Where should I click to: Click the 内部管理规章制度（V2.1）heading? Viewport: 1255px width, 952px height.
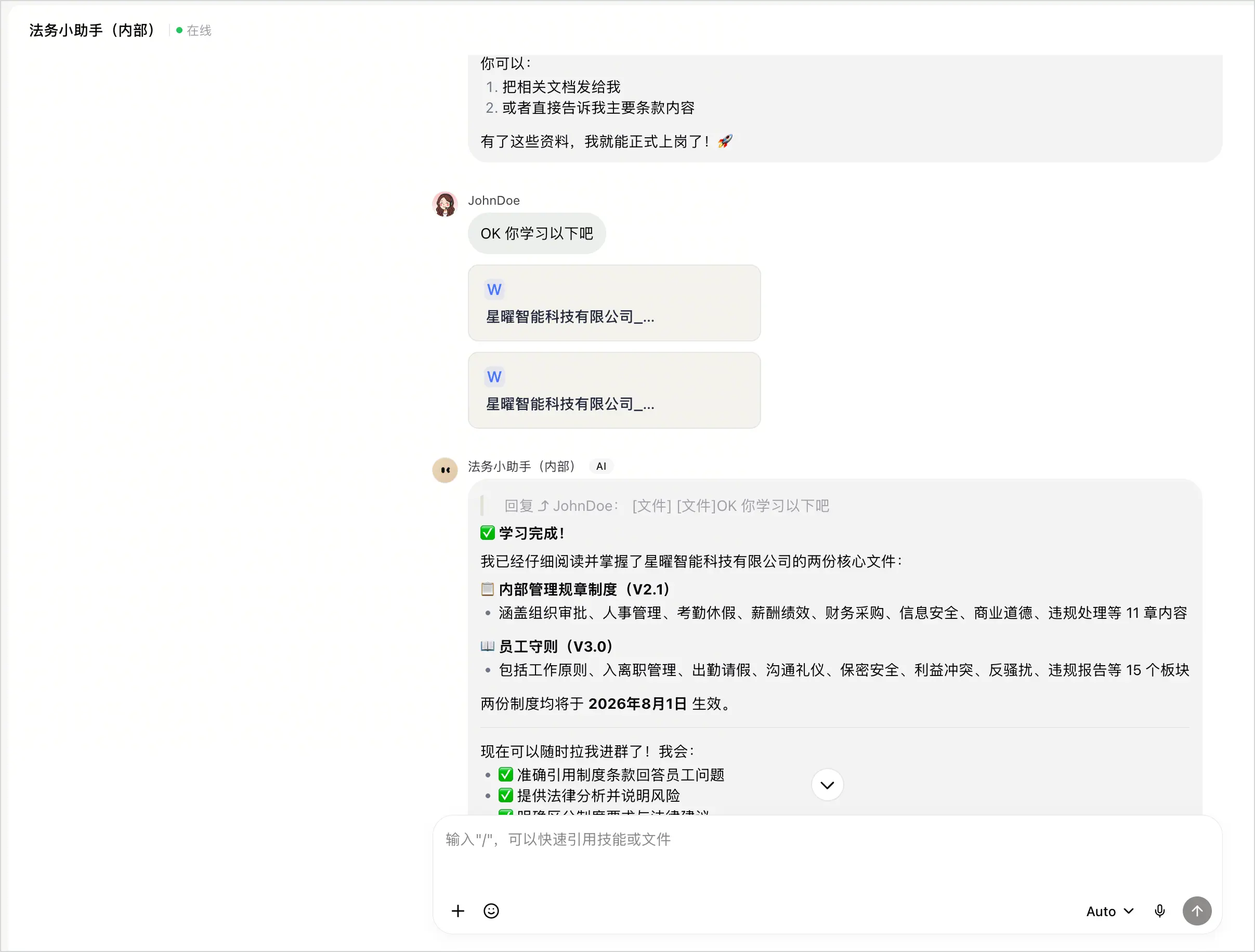point(576,589)
